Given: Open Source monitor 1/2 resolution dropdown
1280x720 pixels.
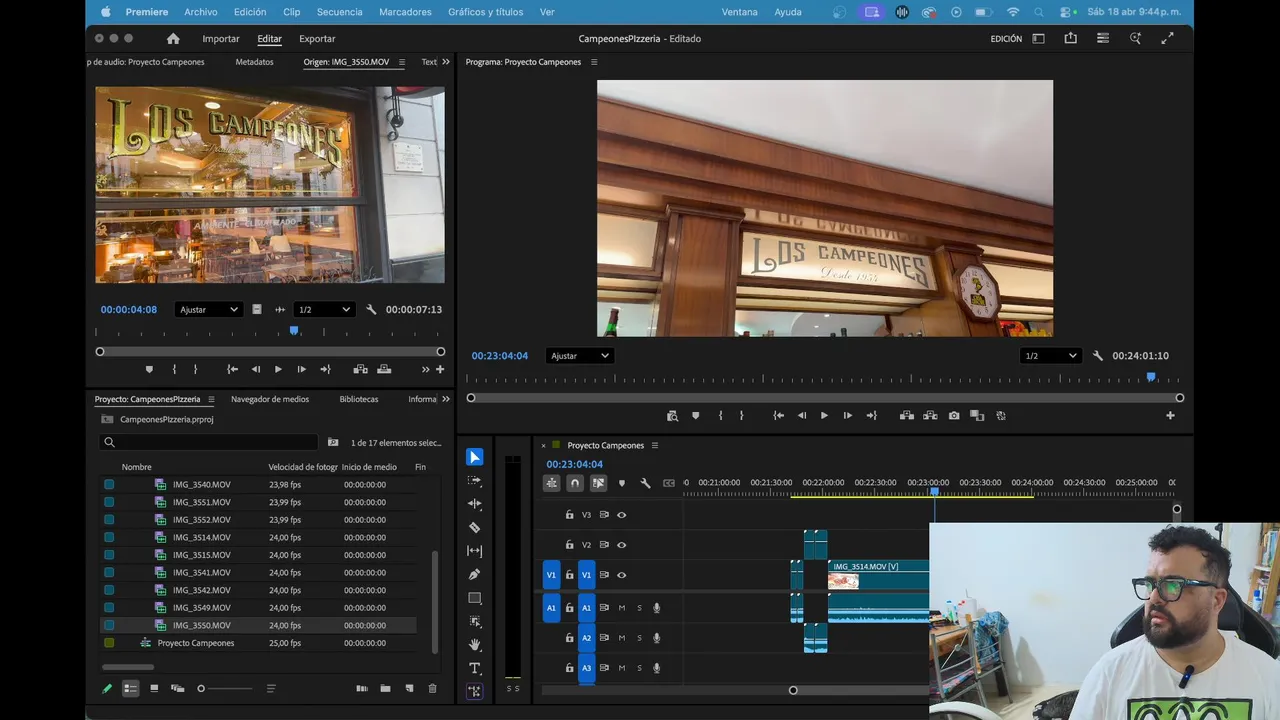Looking at the screenshot, I should tap(324, 310).
